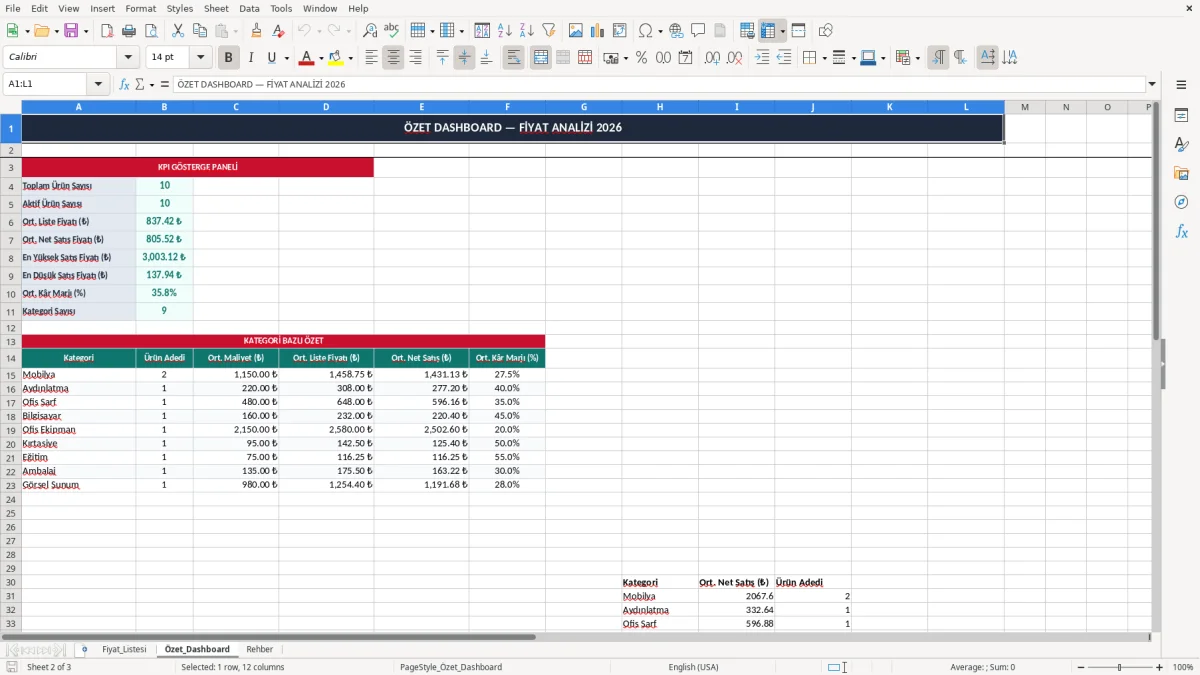The width and height of the screenshot is (1200, 675).
Task: Open Currency format dropdown arrow
Action: 625,58
